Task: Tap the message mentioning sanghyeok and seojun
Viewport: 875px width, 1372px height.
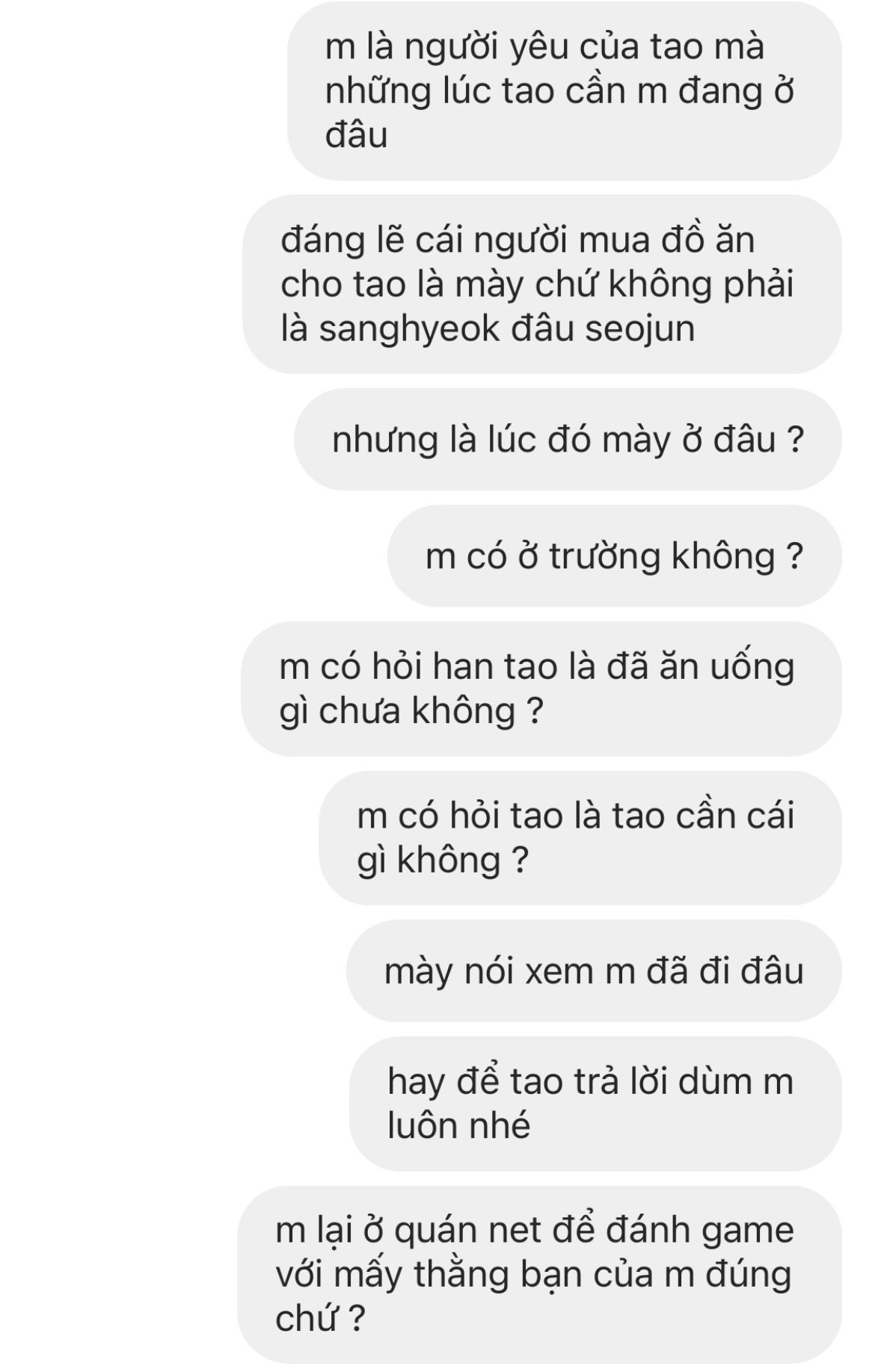Action: point(542,284)
